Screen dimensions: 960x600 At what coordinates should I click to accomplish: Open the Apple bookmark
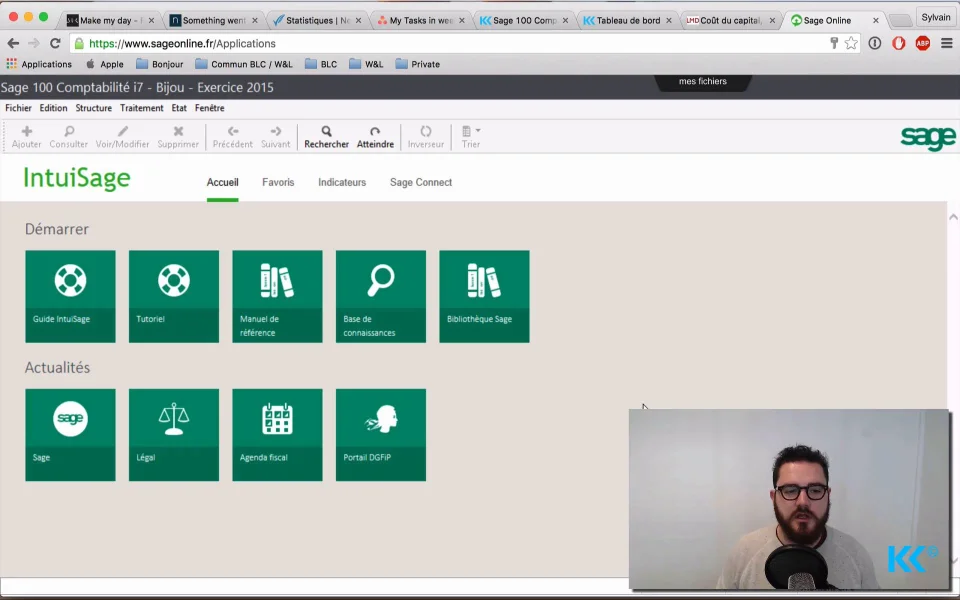[104, 64]
